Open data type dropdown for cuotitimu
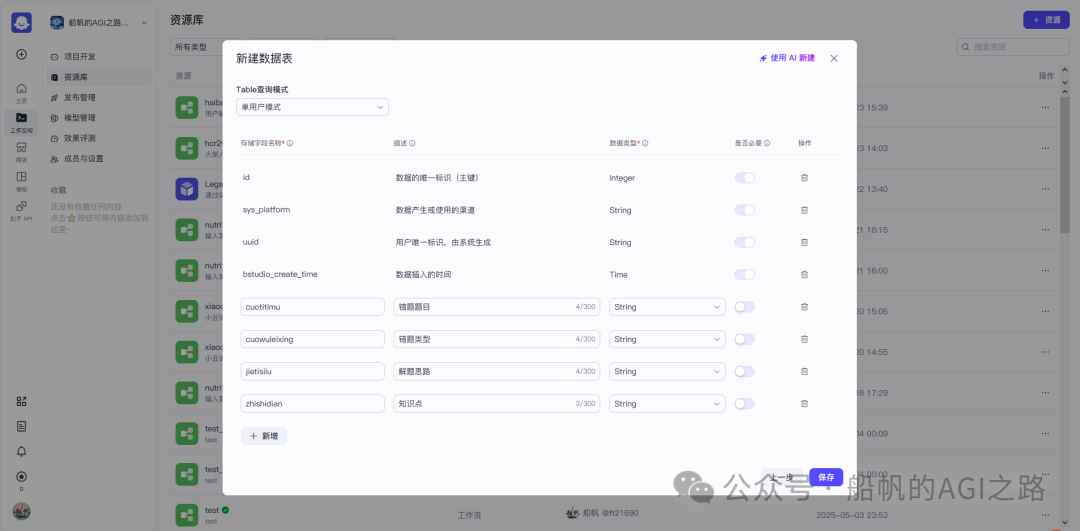The image size is (1080, 531). coord(667,307)
